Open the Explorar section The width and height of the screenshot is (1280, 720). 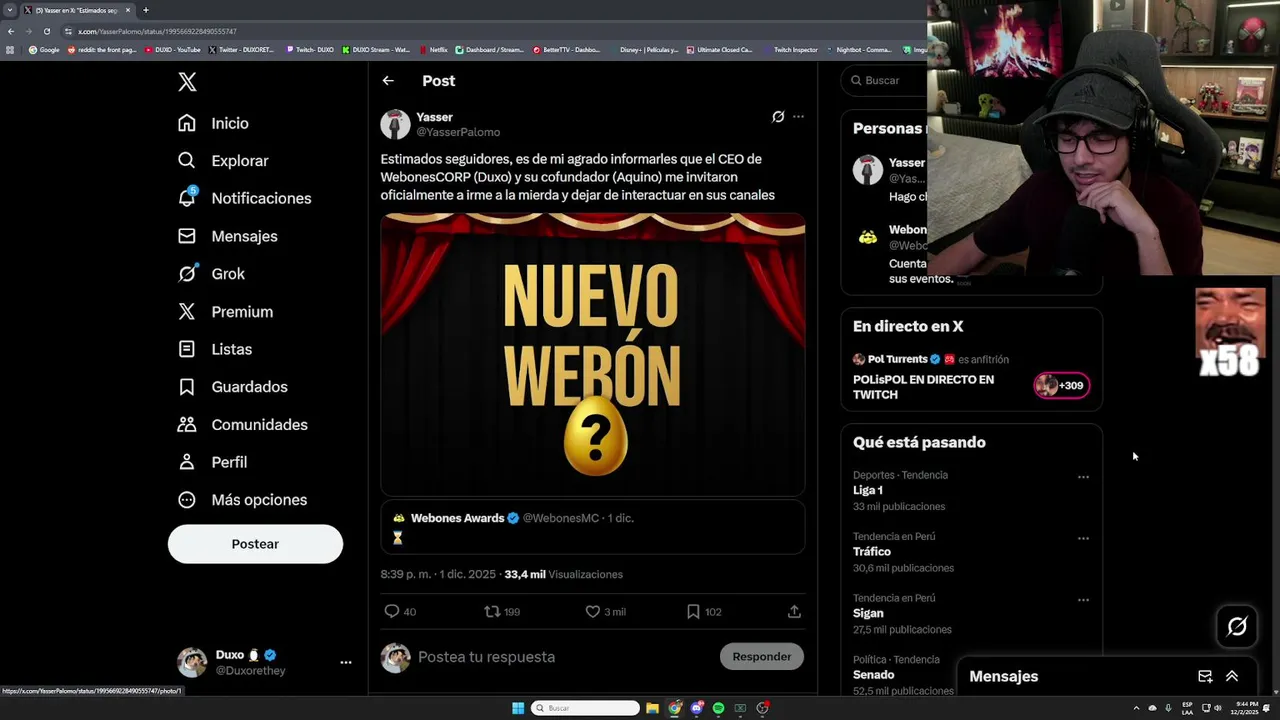pyautogui.click(x=222, y=160)
